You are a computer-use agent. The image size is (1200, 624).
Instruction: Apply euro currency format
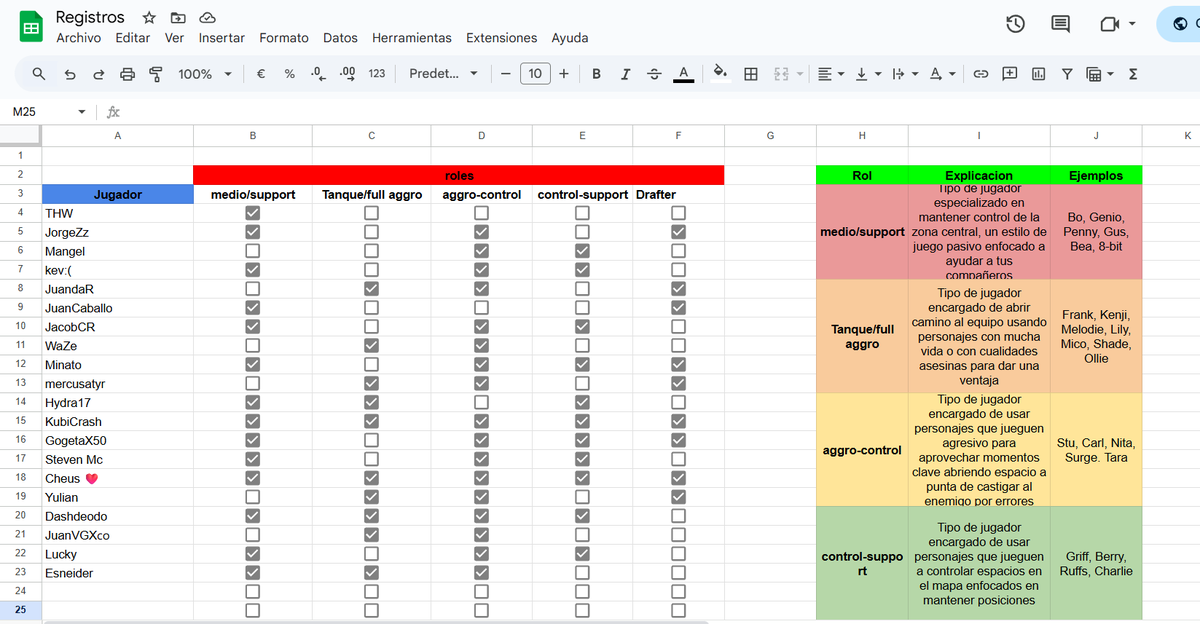click(260, 74)
